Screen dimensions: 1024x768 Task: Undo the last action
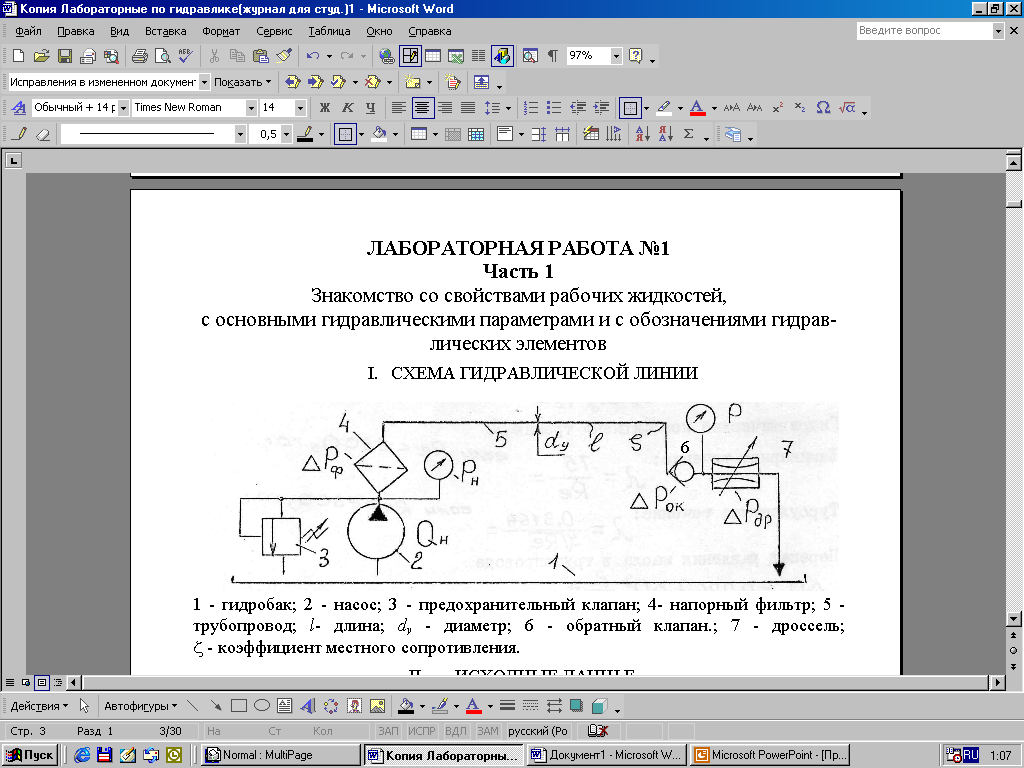point(313,56)
